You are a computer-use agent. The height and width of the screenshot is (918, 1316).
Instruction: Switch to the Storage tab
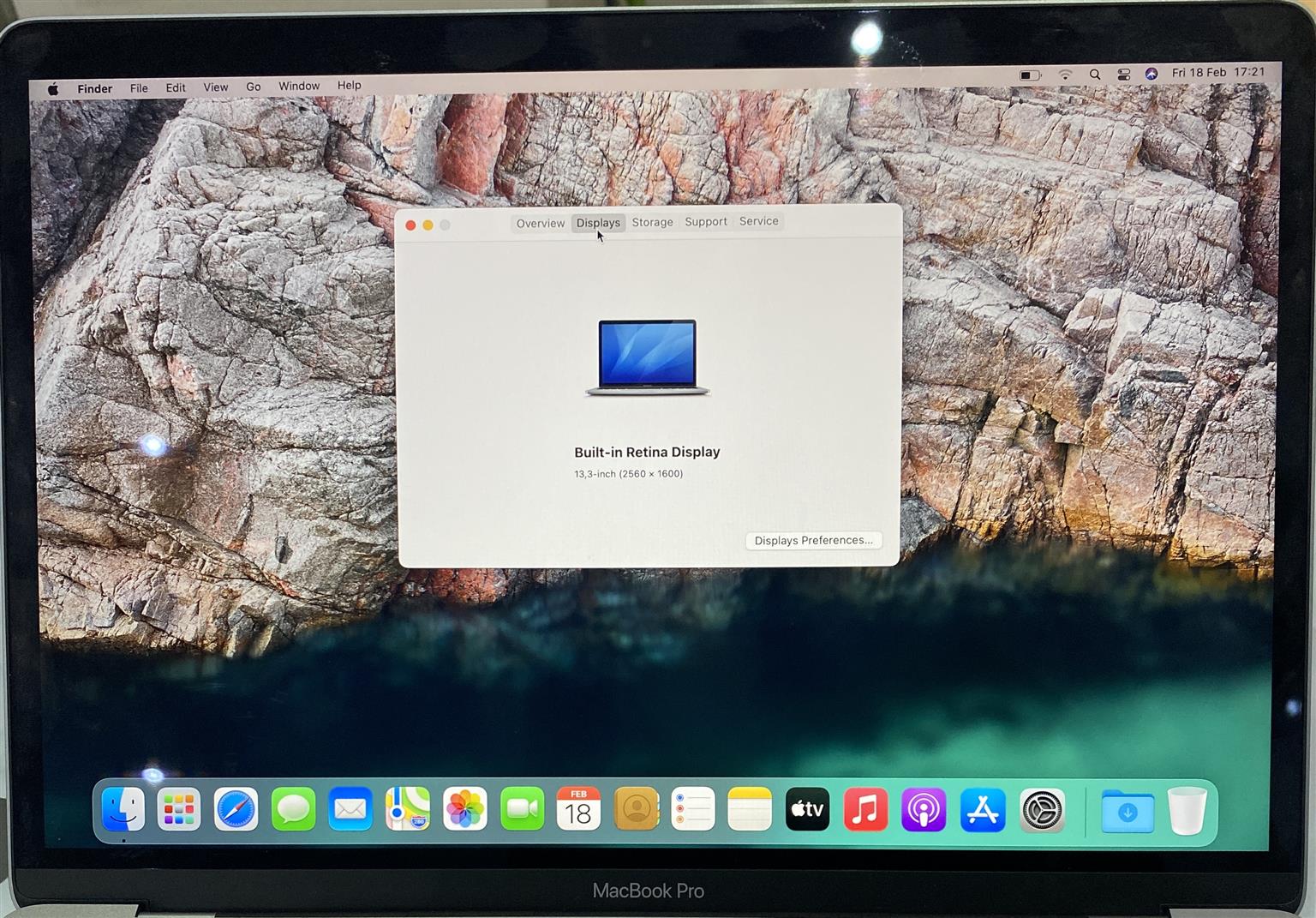[652, 222]
